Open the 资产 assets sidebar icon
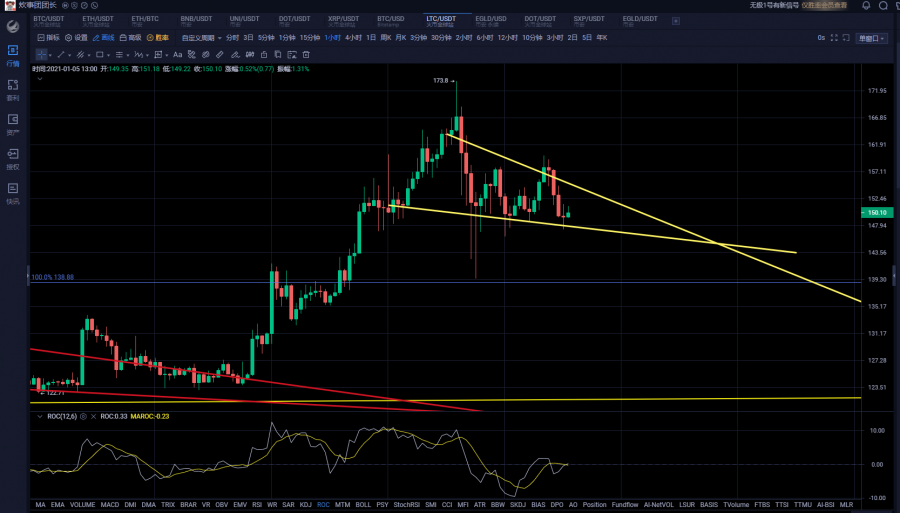 point(13,123)
